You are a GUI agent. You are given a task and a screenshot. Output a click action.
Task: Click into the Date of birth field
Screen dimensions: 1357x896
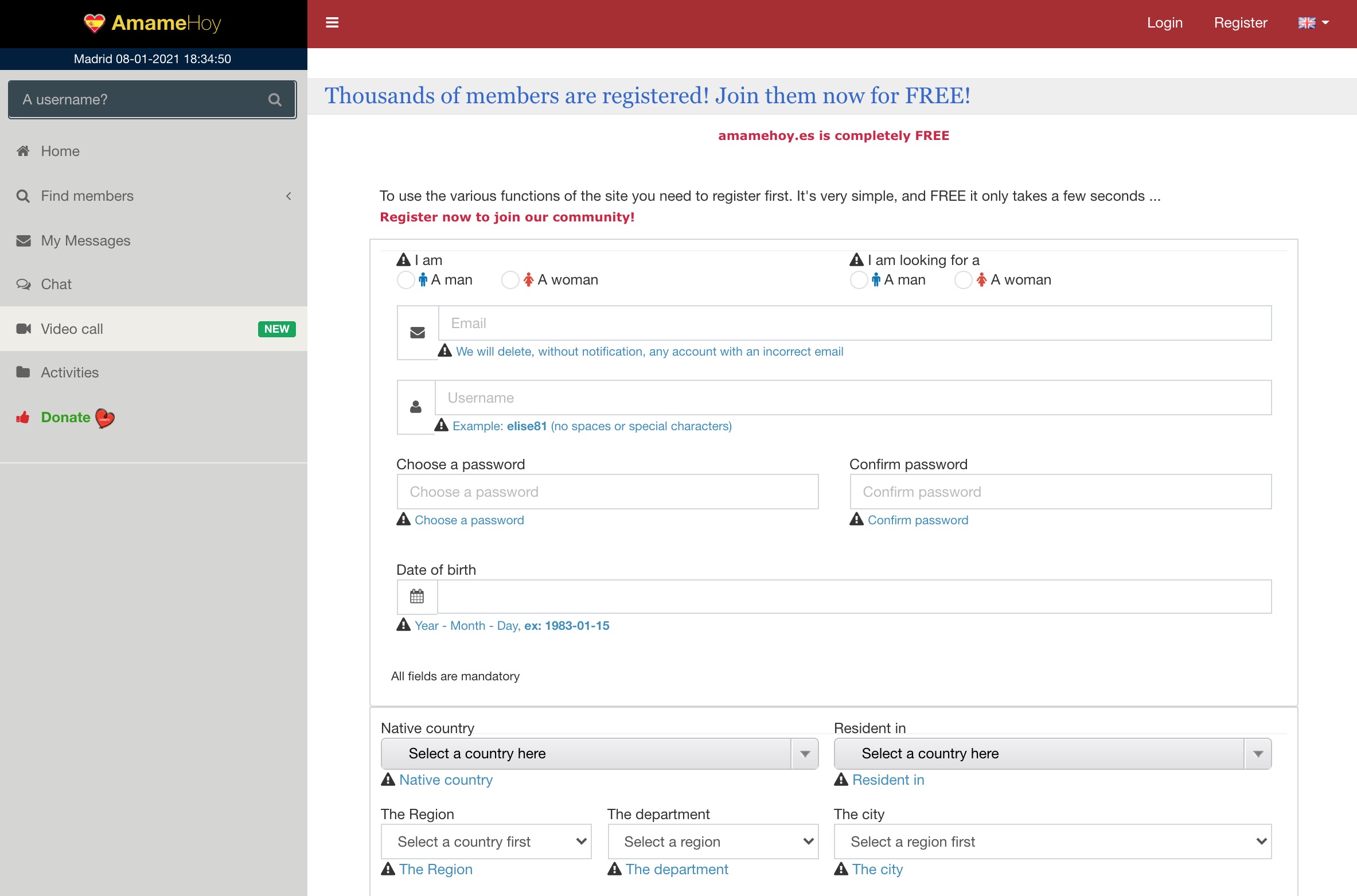pos(854,597)
